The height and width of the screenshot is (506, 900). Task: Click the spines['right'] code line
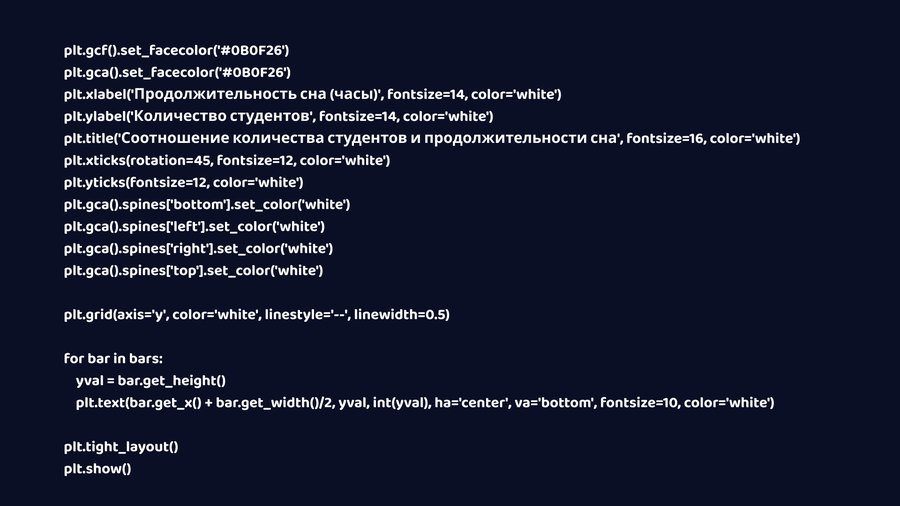(198, 248)
